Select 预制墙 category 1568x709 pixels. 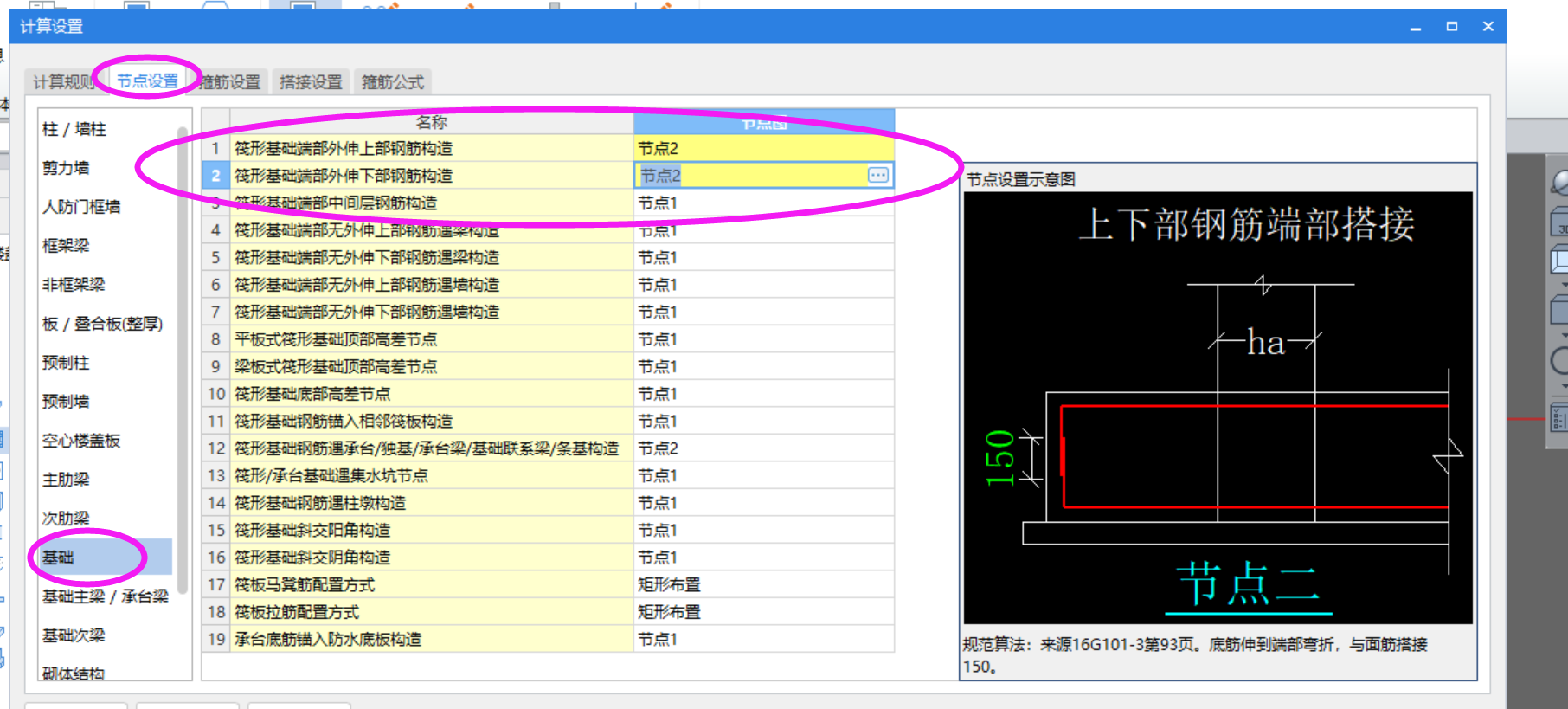(66, 402)
